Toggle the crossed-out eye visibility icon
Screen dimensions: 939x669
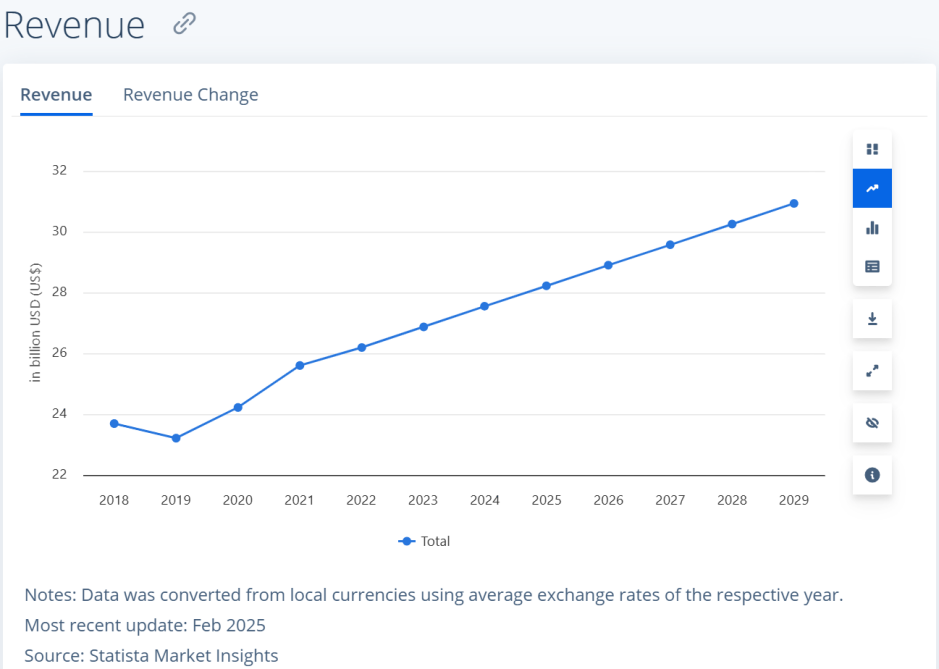(x=872, y=423)
